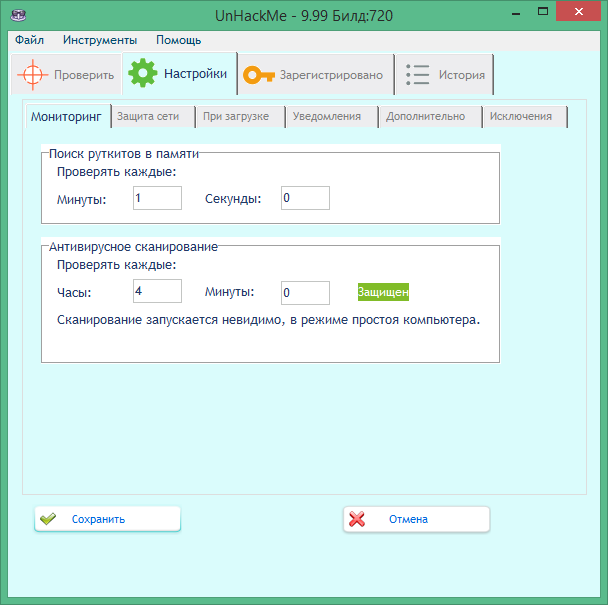Open the Помощь menu
Viewport: 608px width, 605px height.
click(x=178, y=40)
